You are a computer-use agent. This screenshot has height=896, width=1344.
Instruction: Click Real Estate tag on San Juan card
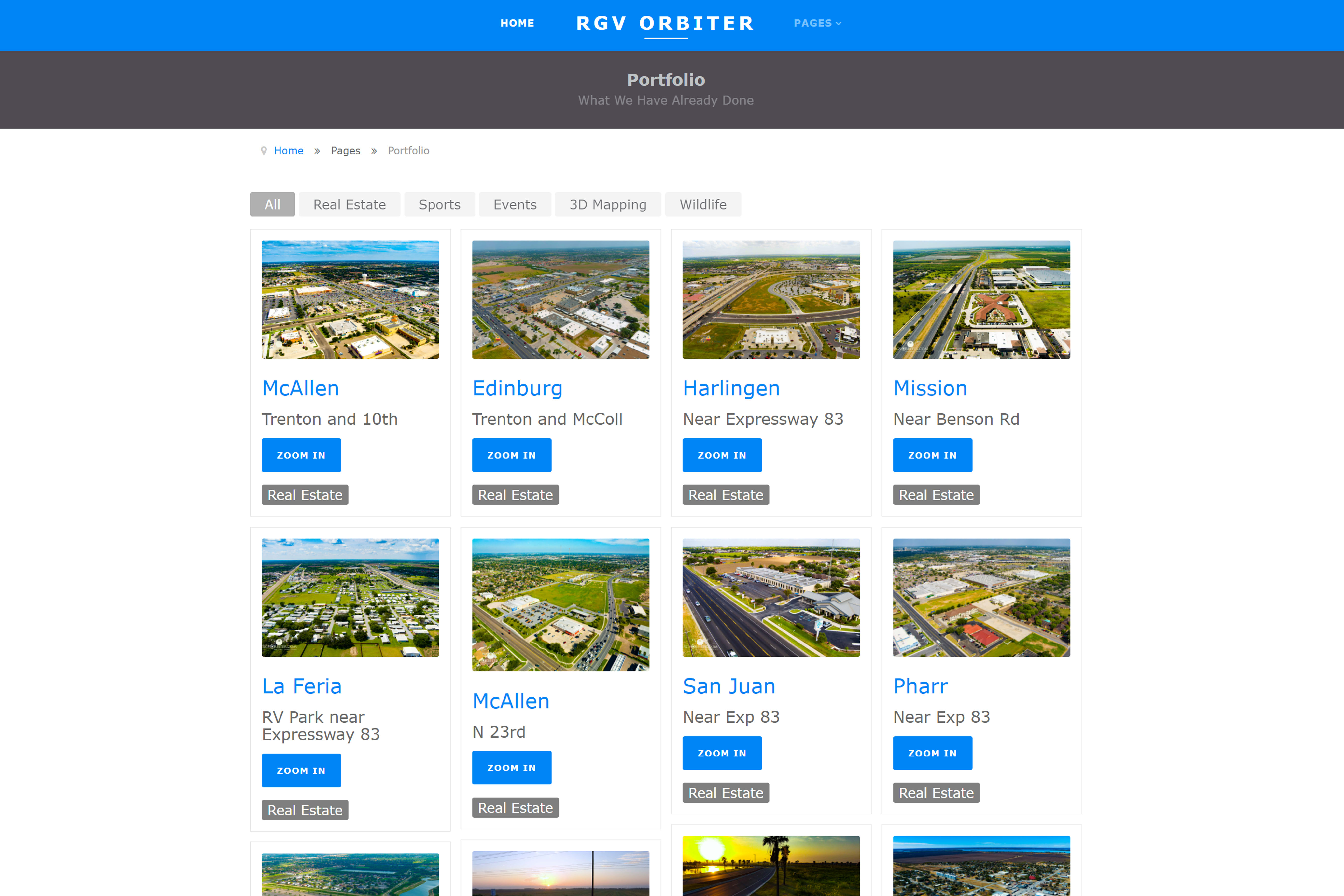(x=726, y=793)
